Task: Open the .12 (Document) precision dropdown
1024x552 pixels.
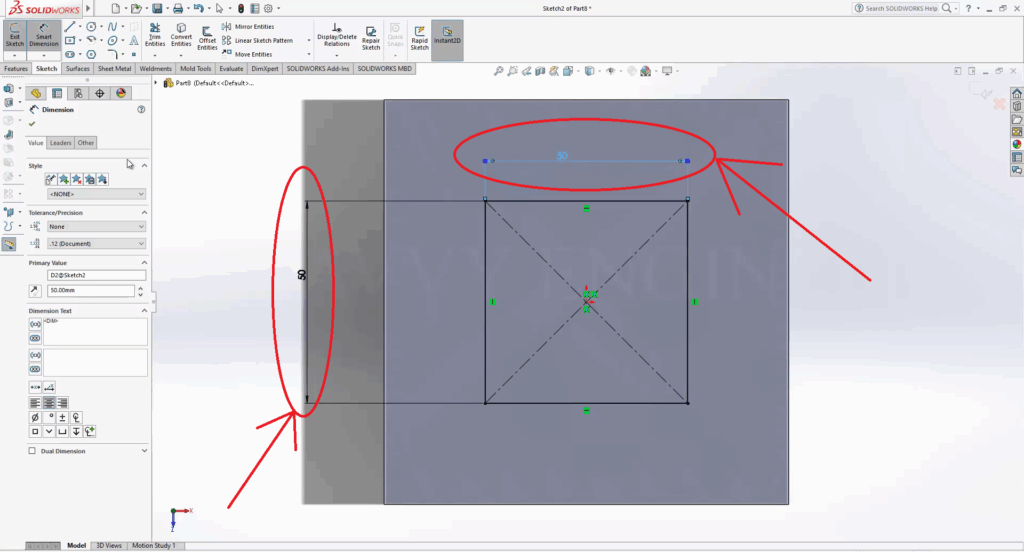Action: coord(96,243)
